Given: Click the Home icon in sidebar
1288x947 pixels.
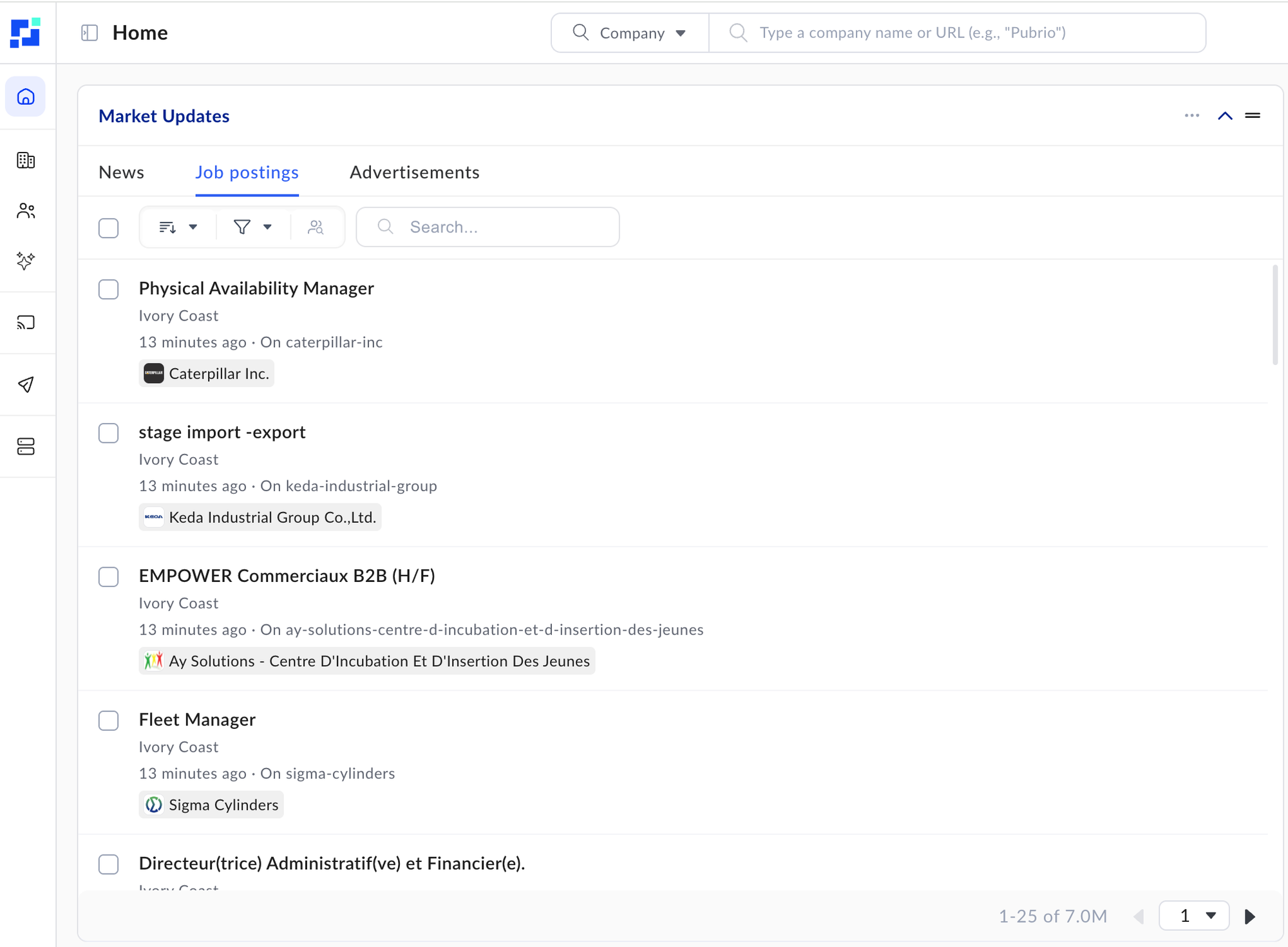Looking at the screenshot, I should [26, 97].
